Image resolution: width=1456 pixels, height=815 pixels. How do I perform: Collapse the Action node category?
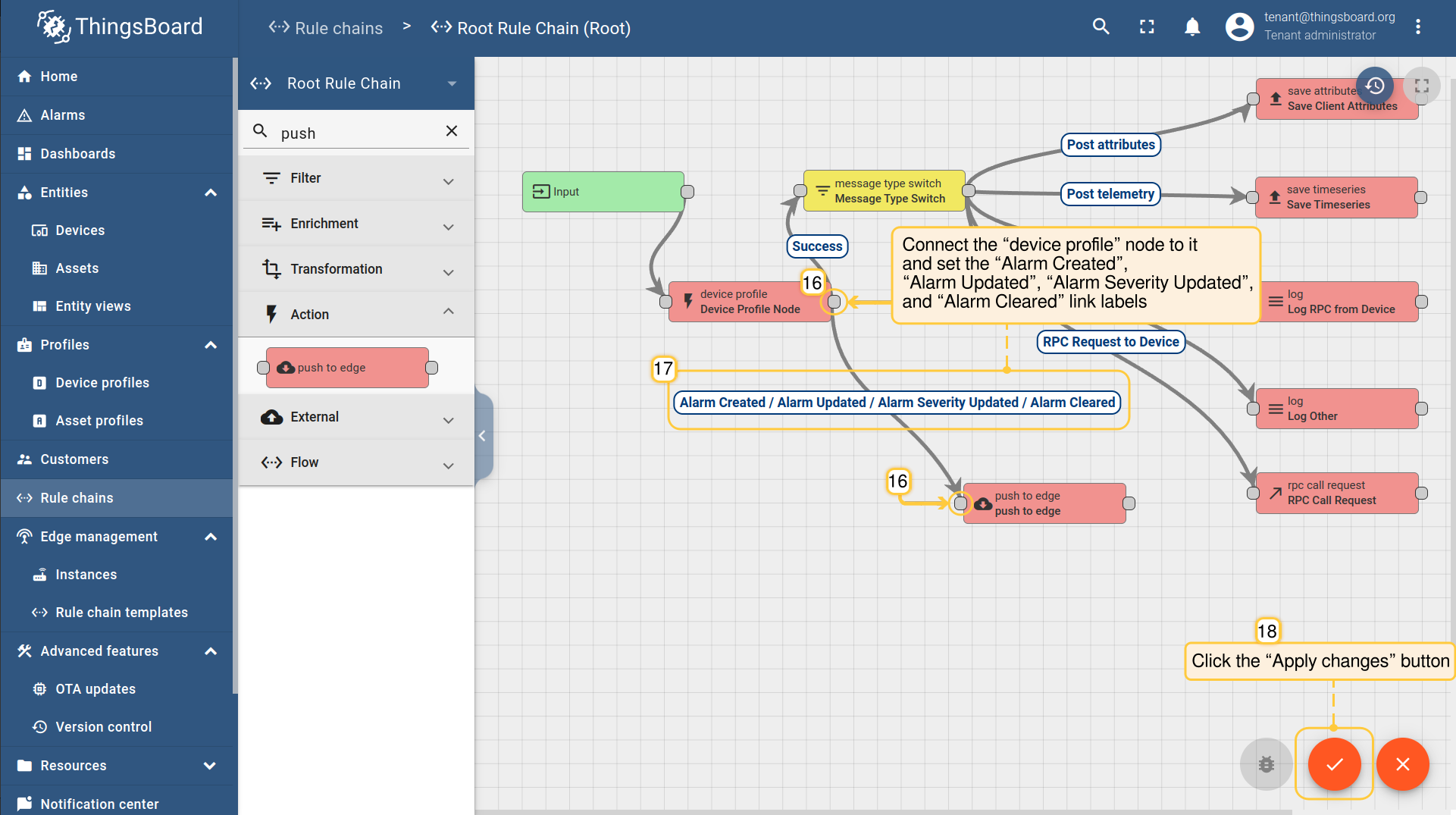356,314
